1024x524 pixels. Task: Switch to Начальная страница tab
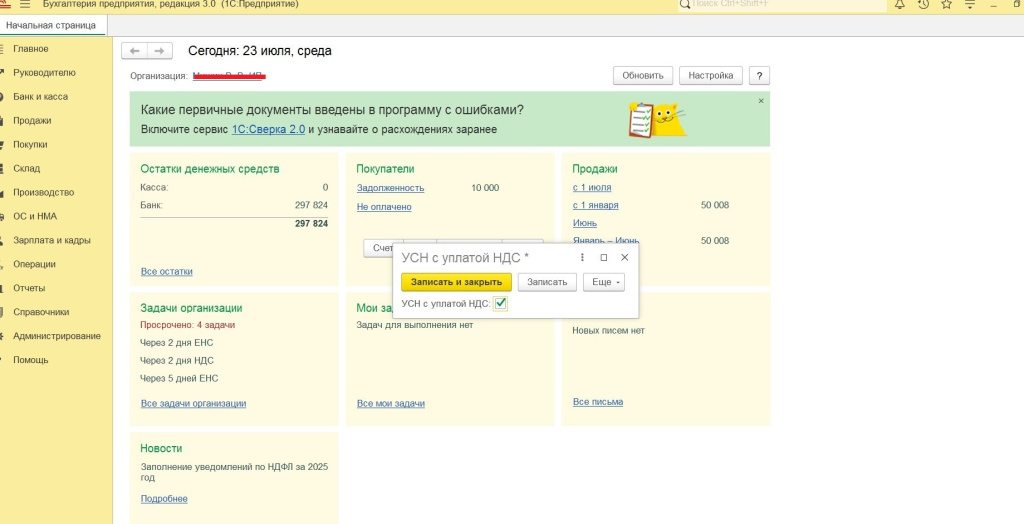(51, 25)
